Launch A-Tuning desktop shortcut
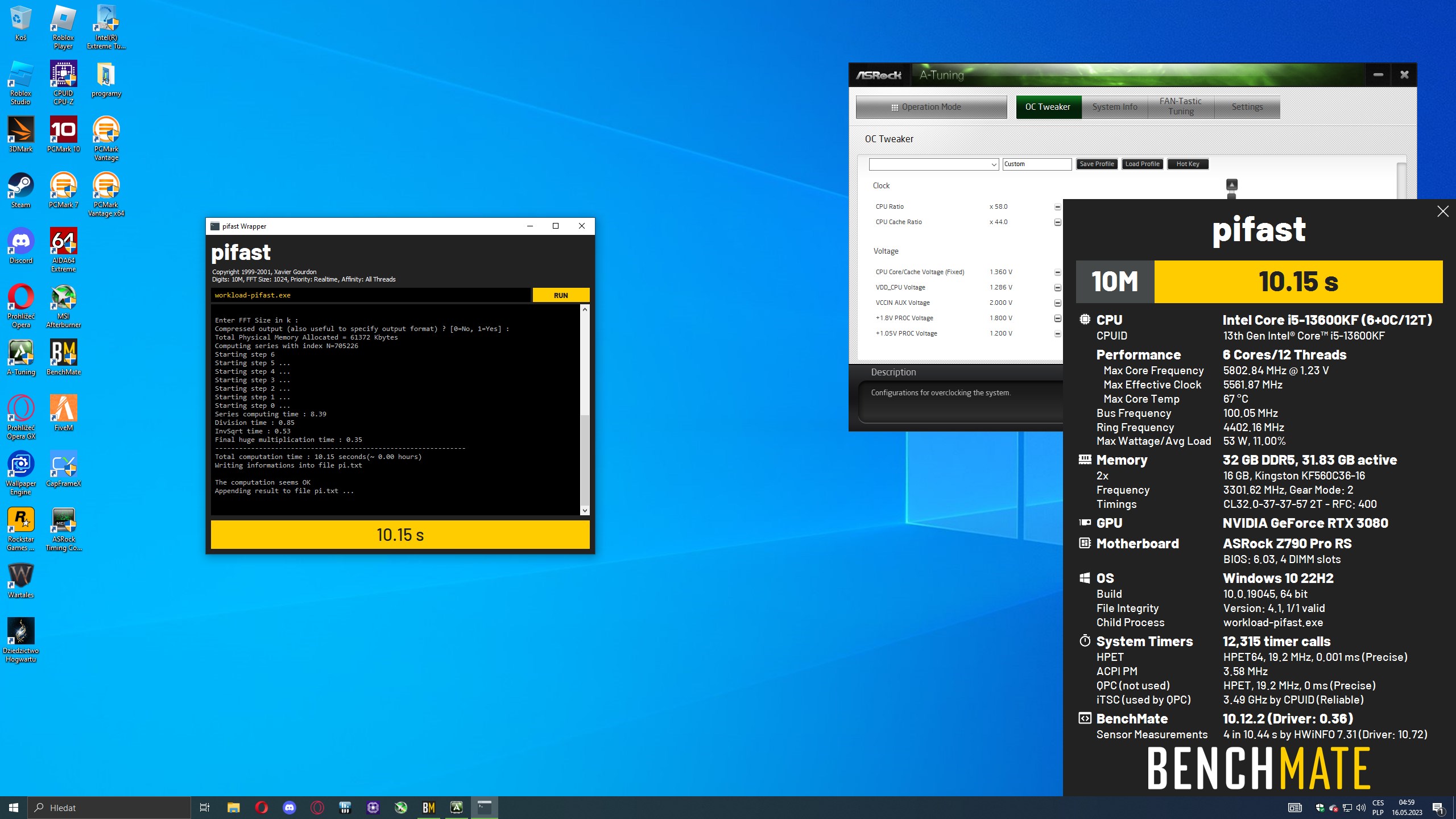The image size is (1456, 819). click(20, 358)
